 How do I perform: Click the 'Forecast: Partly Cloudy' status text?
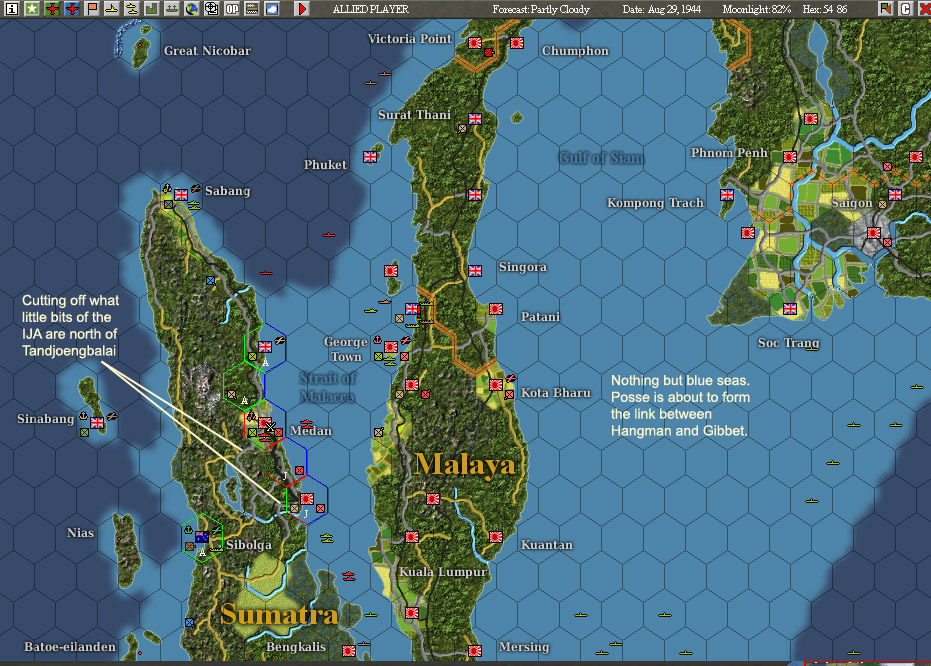541,9
